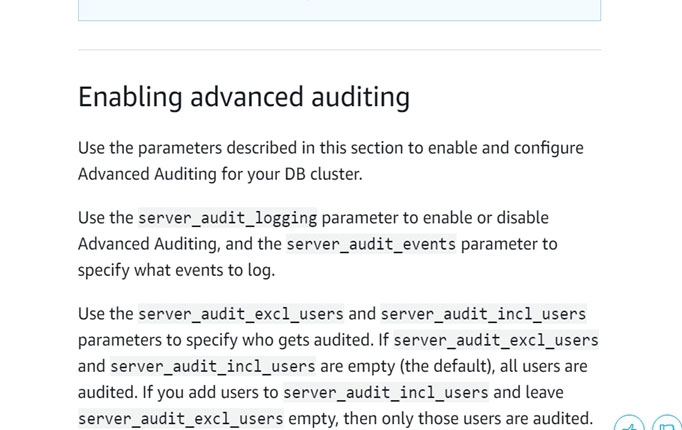The width and height of the screenshot is (682, 430).
Task: Click the thumbs down feedback icon
Action: tap(667, 424)
